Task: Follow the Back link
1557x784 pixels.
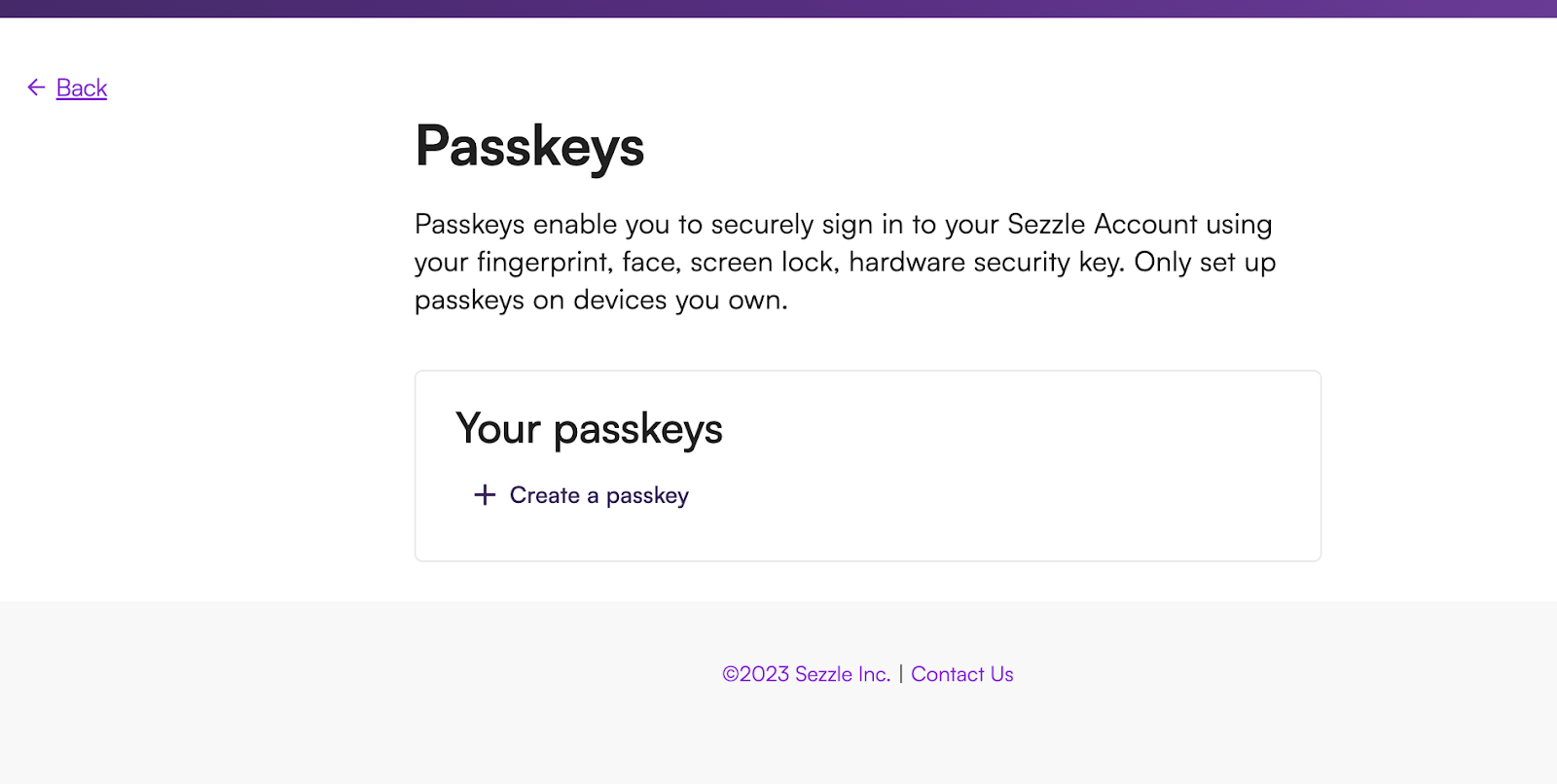Action: 82,89
